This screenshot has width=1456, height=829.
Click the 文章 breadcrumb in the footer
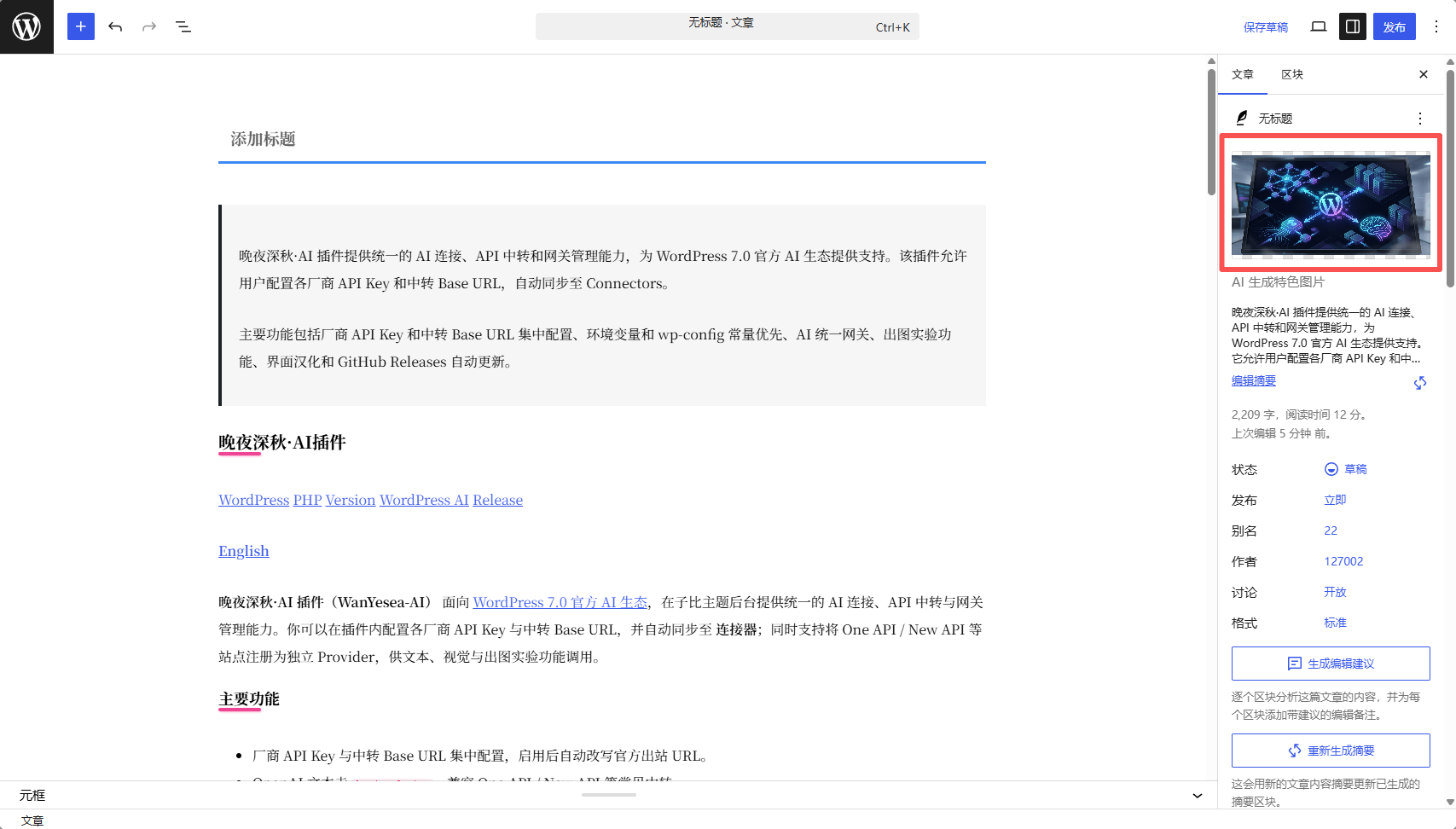32,820
